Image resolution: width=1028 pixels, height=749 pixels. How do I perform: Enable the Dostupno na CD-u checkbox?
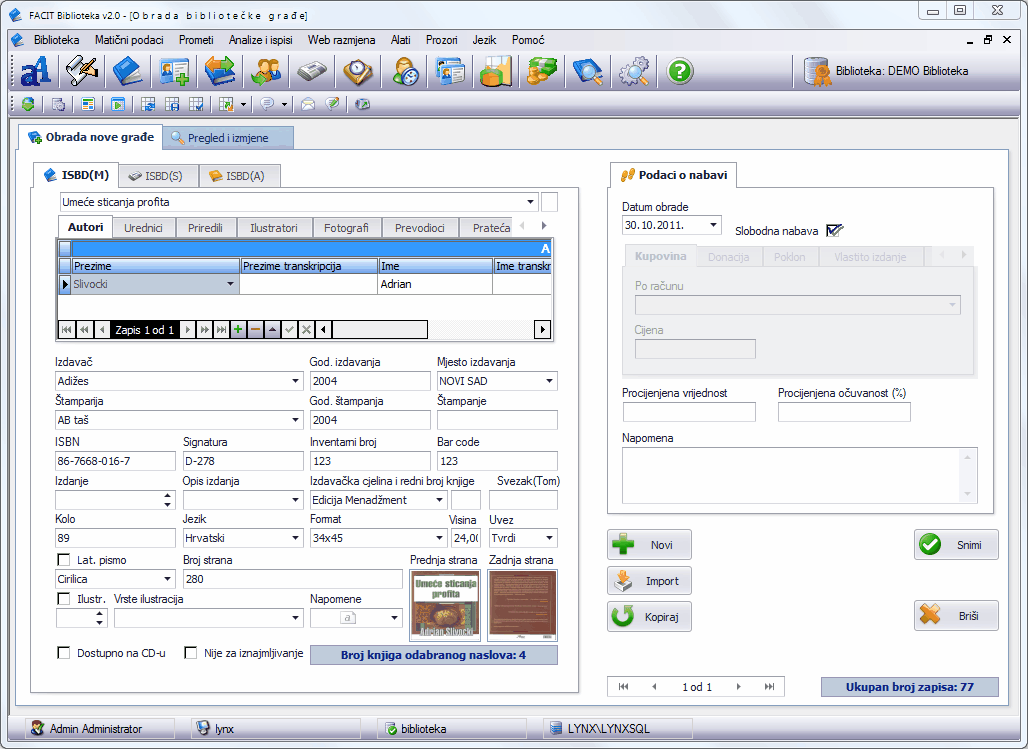tap(65, 653)
